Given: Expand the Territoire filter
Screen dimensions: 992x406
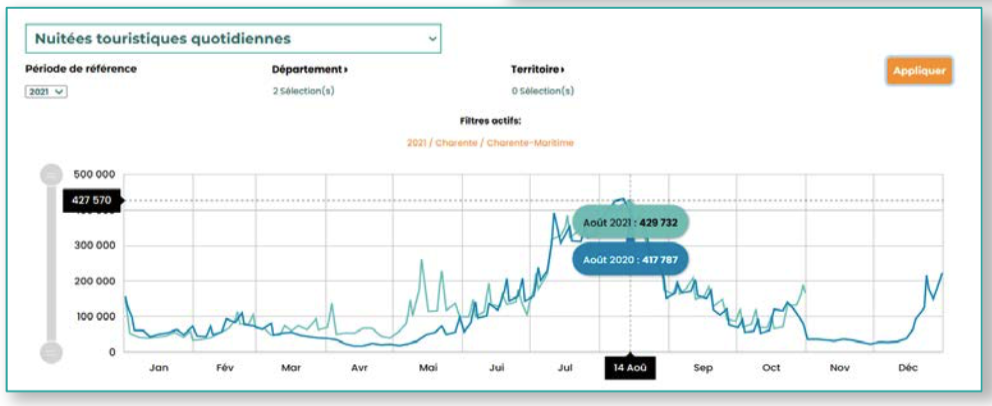Looking at the screenshot, I should pyautogui.click(x=538, y=70).
